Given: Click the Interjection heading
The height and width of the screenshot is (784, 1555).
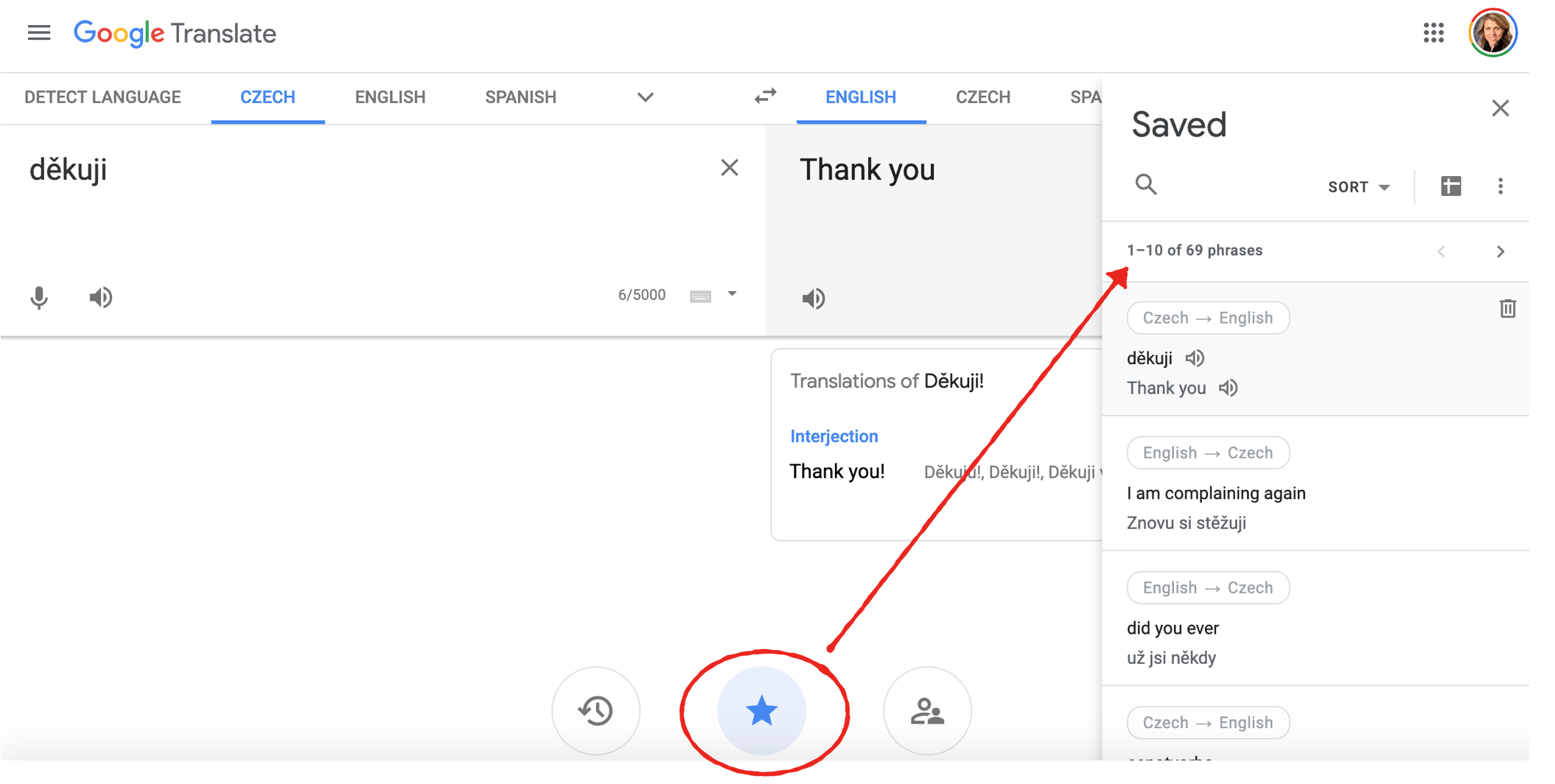Looking at the screenshot, I should coord(834,436).
